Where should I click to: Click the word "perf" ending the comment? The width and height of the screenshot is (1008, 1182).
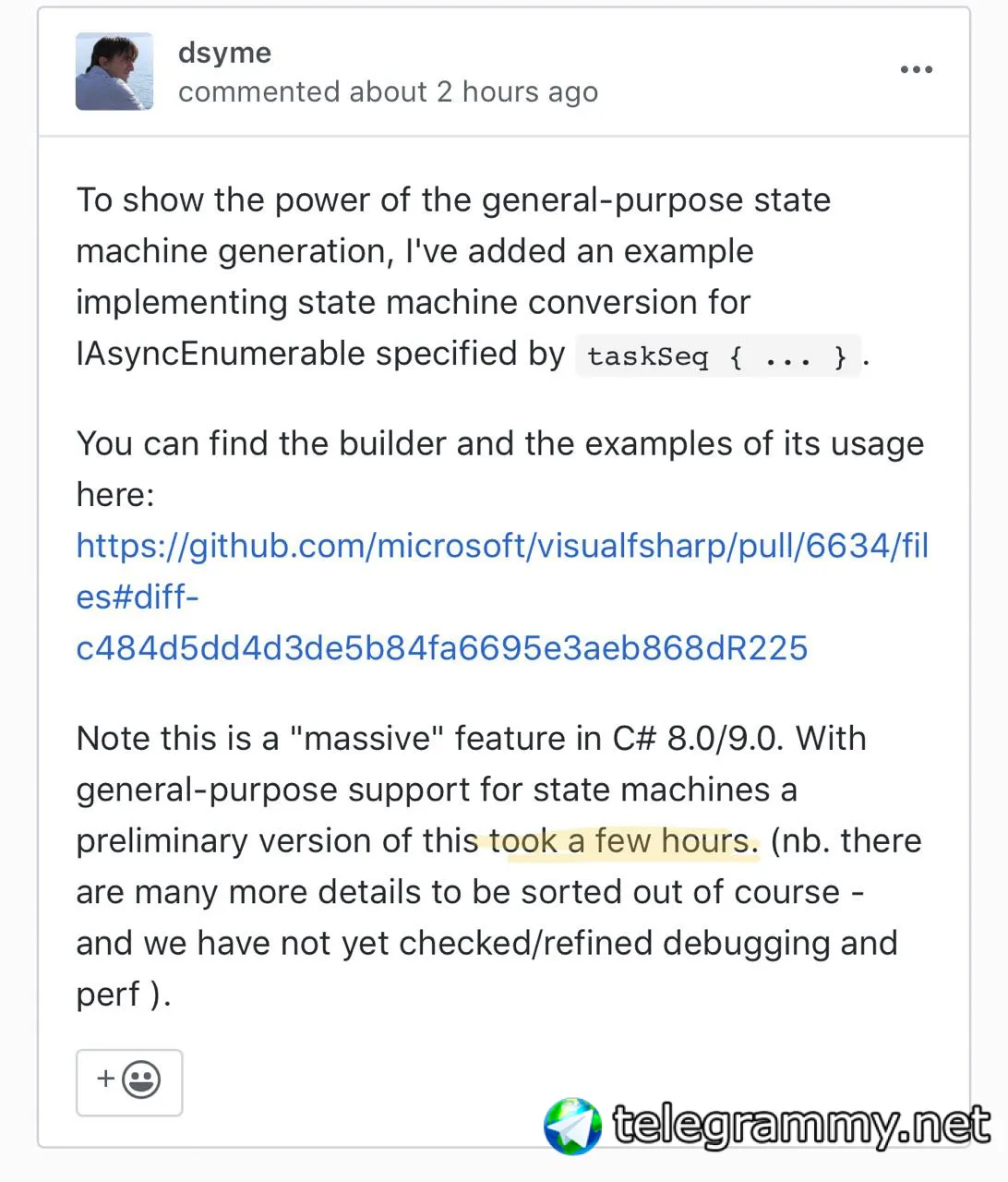[108, 995]
